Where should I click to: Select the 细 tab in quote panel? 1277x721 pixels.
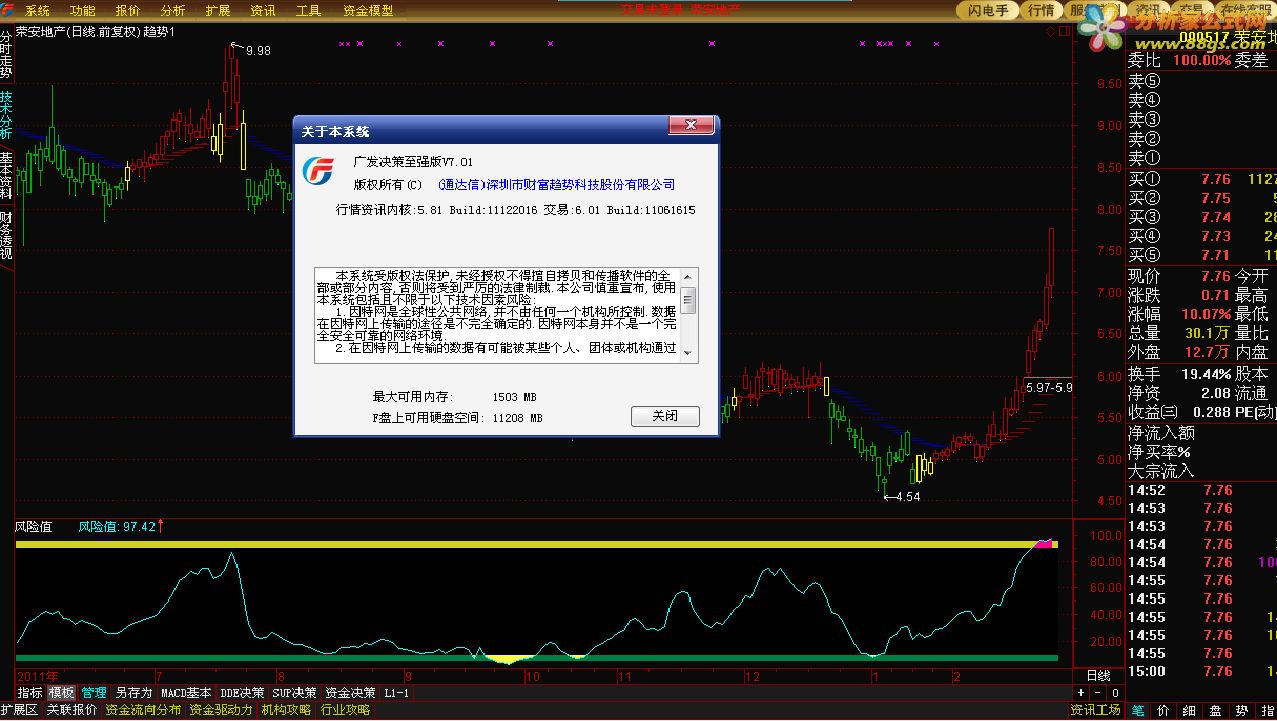point(1189,710)
